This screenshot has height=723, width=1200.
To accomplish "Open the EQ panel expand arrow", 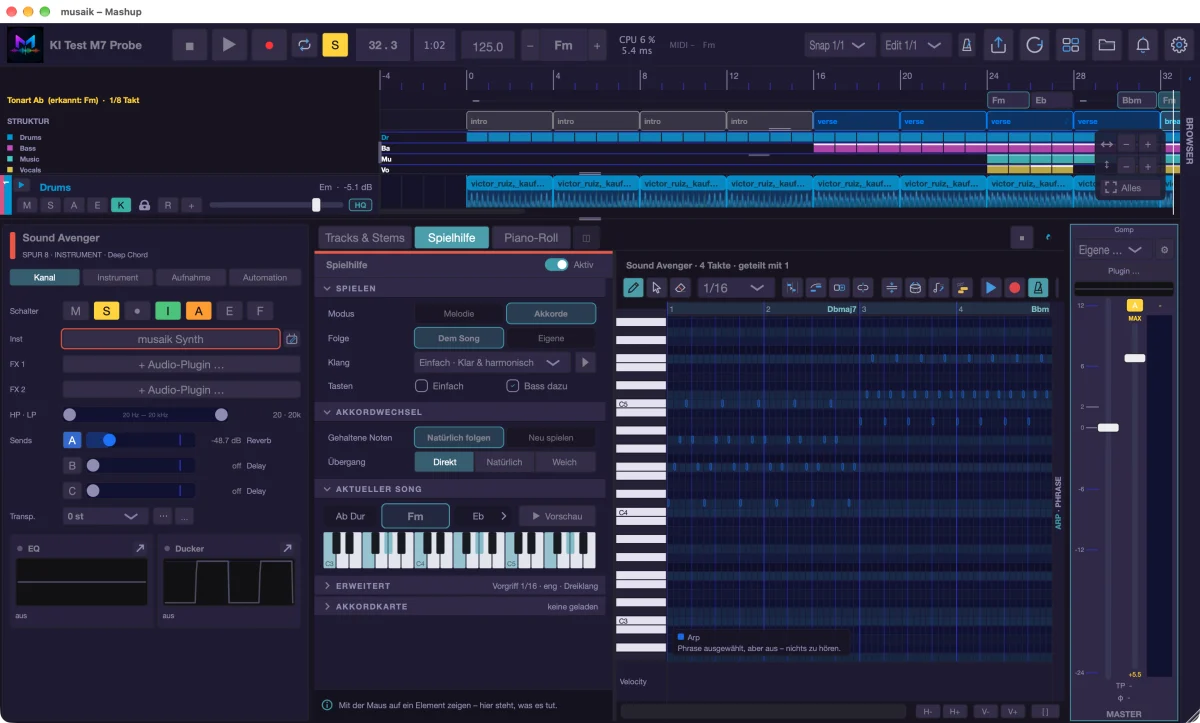I will click(139, 549).
